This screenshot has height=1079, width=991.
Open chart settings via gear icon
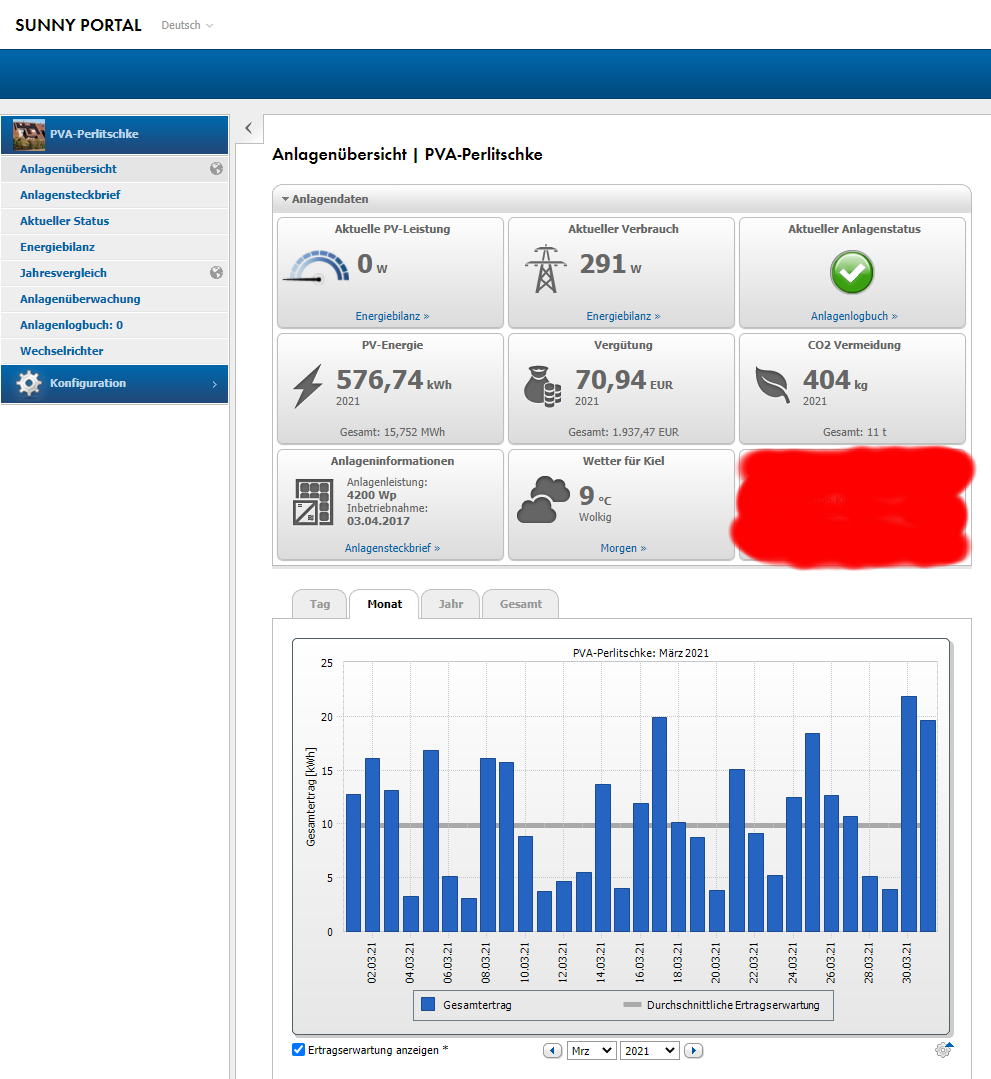pos(943,1050)
